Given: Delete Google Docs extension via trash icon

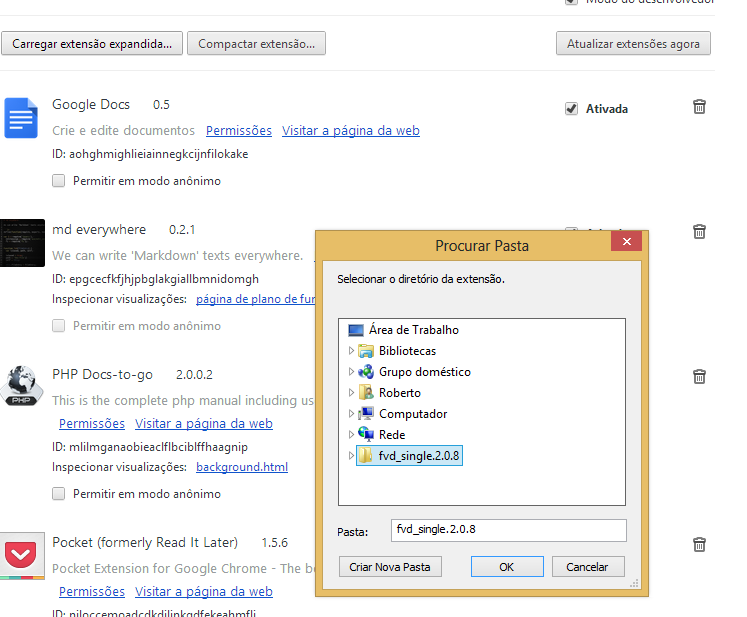Looking at the screenshot, I should [x=699, y=107].
